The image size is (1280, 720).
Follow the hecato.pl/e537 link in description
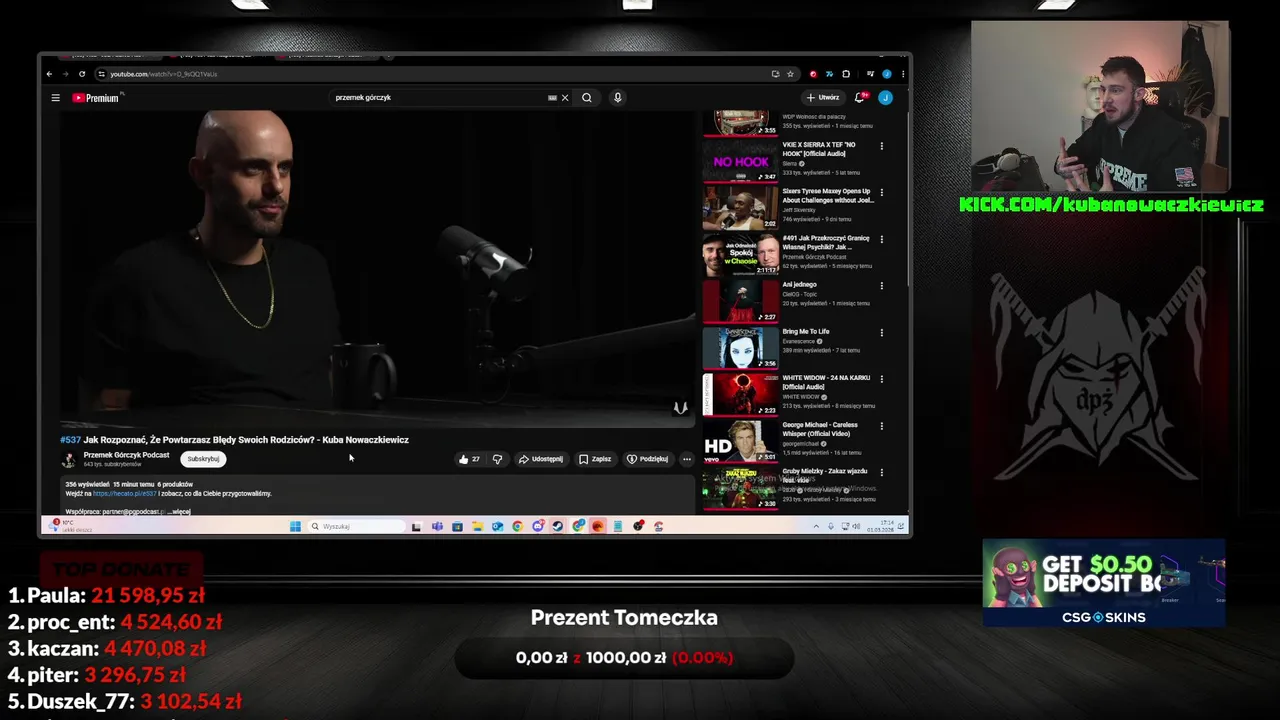(x=125, y=494)
